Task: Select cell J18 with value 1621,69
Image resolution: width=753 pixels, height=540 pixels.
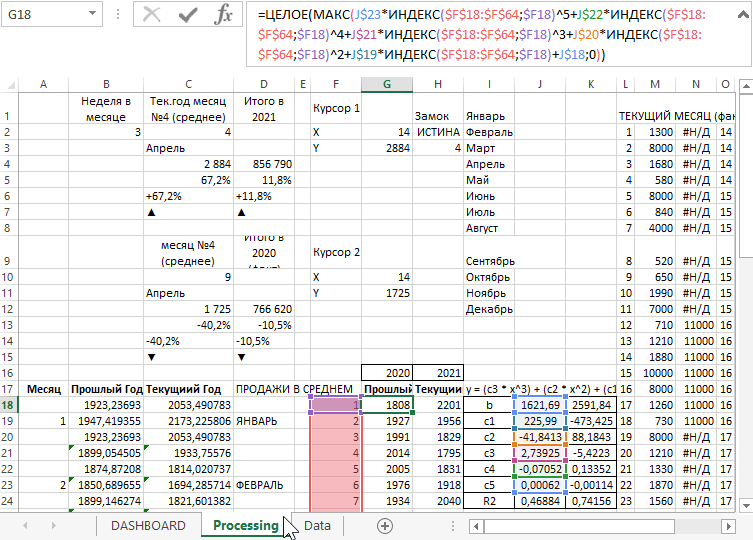Action: [x=539, y=405]
